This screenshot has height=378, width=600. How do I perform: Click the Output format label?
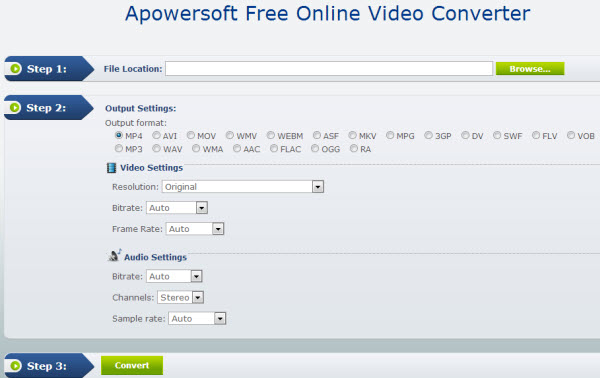pyautogui.click(x=136, y=123)
